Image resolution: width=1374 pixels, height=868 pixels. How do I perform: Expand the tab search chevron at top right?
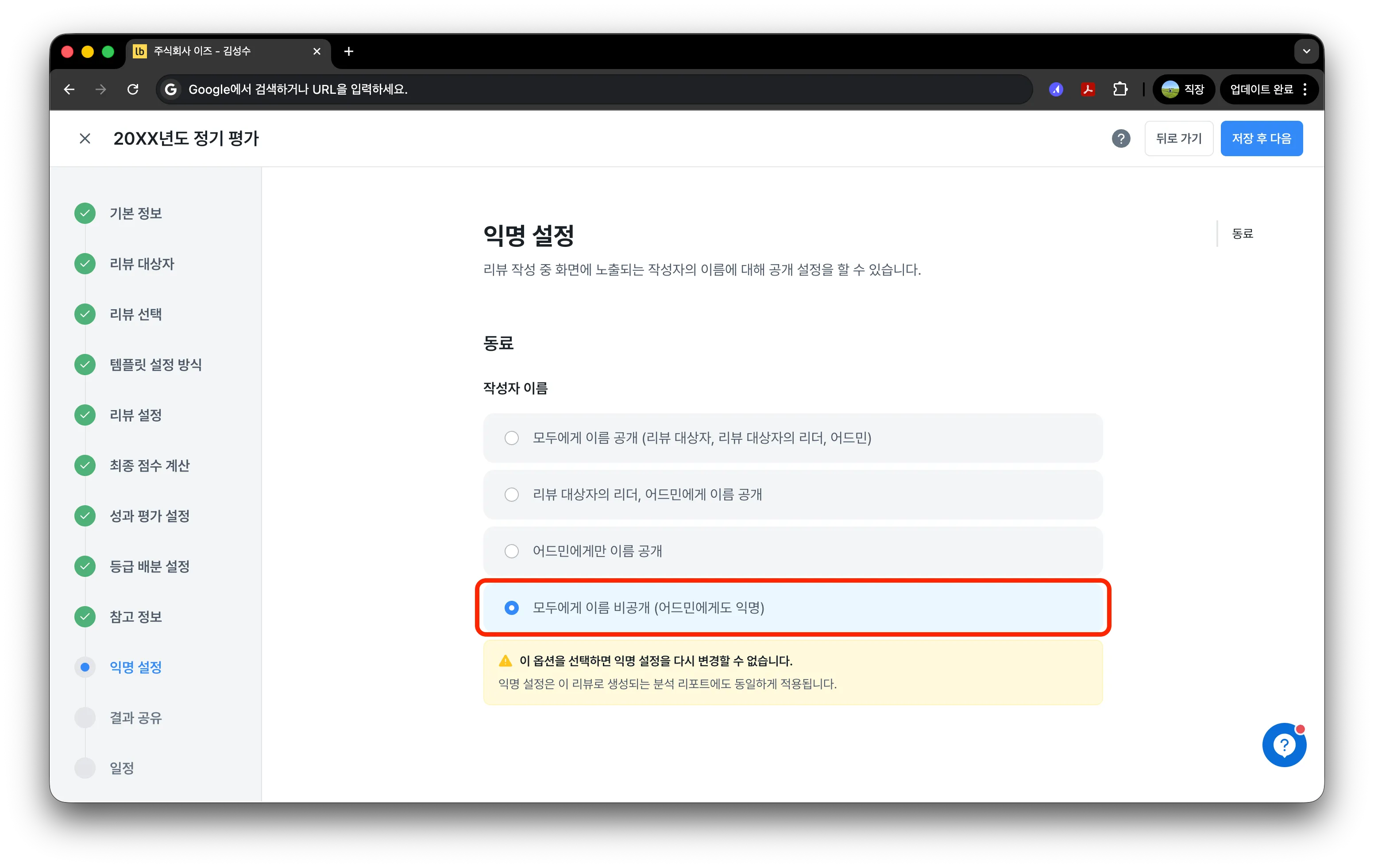tap(1306, 51)
